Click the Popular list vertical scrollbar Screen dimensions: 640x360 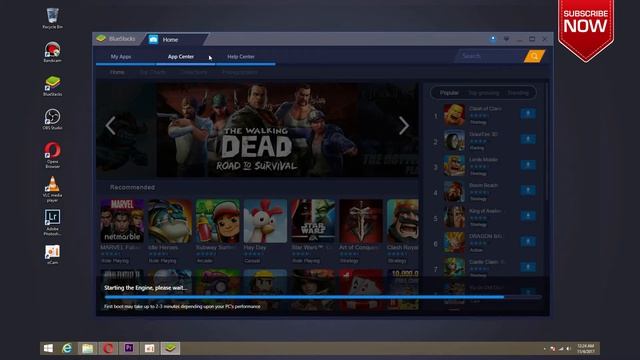point(547,143)
